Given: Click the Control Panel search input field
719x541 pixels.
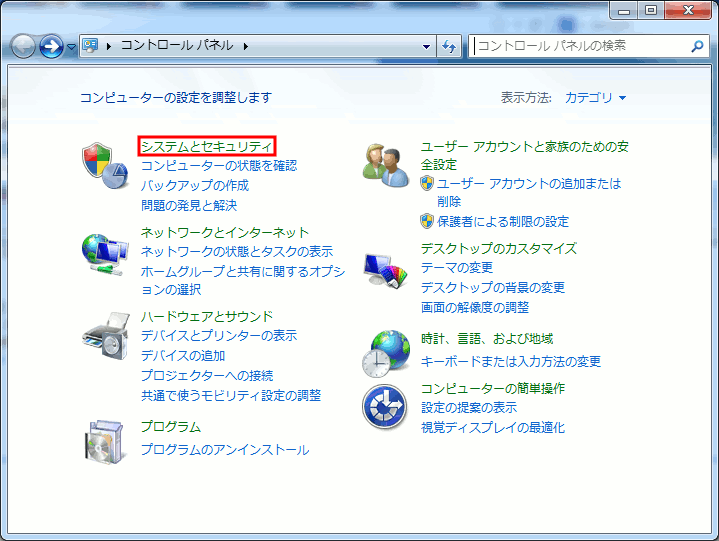Looking at the screenshot, I should pyautogui.click(x=578, y=46).
